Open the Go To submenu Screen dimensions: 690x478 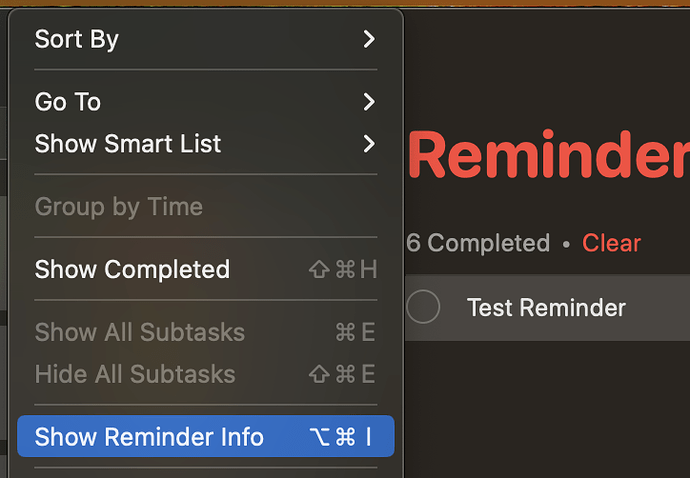pos(206,102)
